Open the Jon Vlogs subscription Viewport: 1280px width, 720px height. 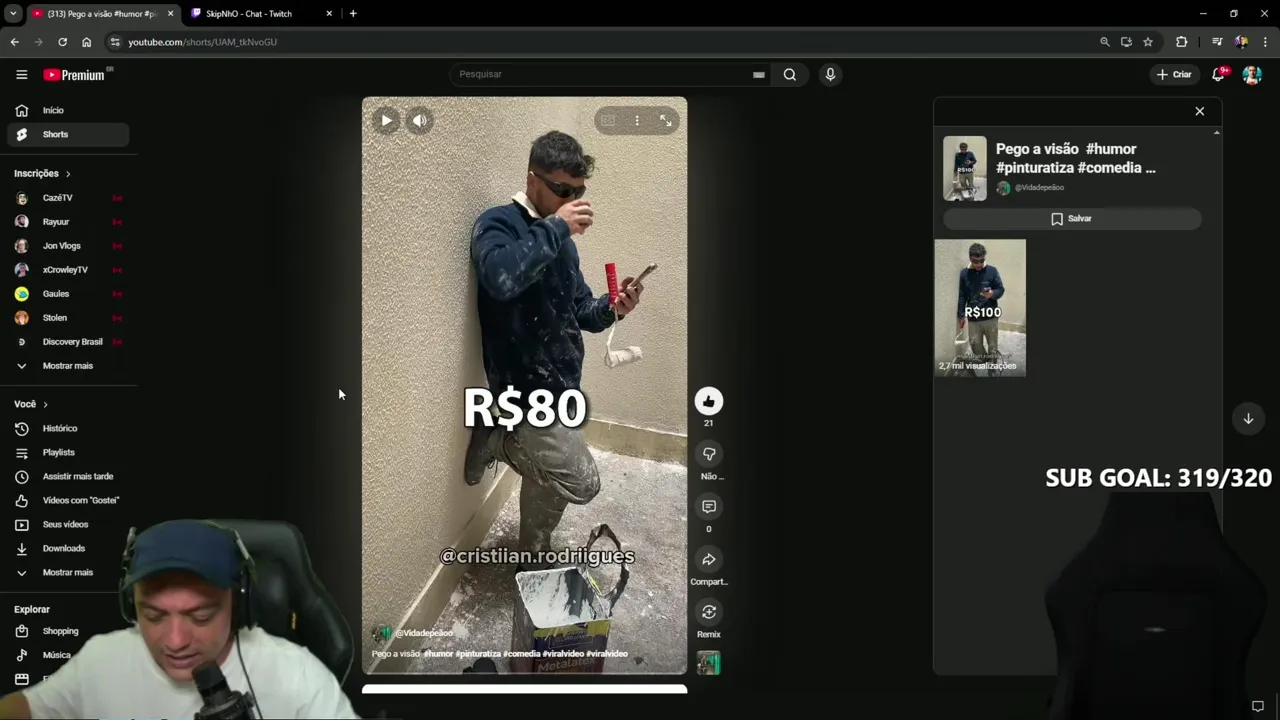click(68, 246)
